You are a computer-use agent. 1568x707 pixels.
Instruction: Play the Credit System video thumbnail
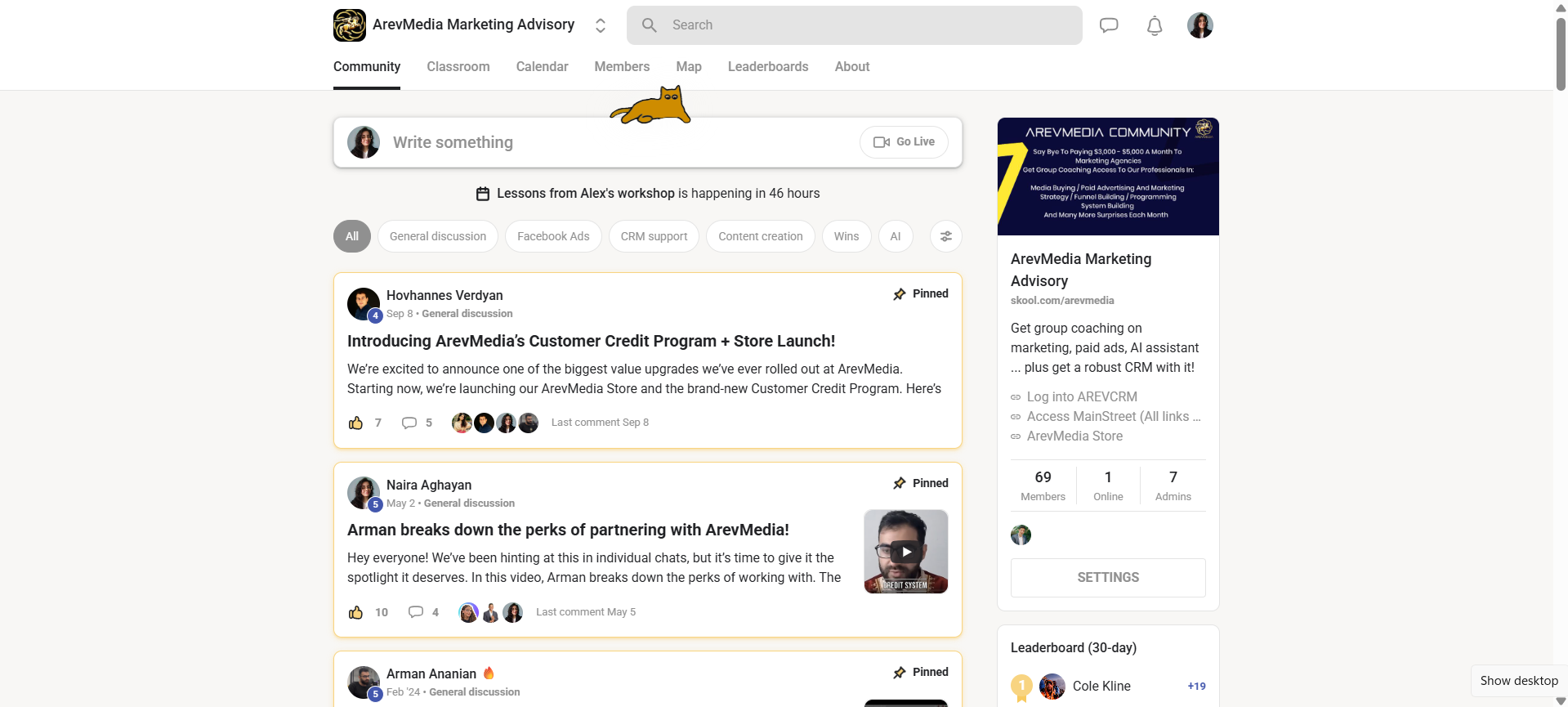point(906,552)
